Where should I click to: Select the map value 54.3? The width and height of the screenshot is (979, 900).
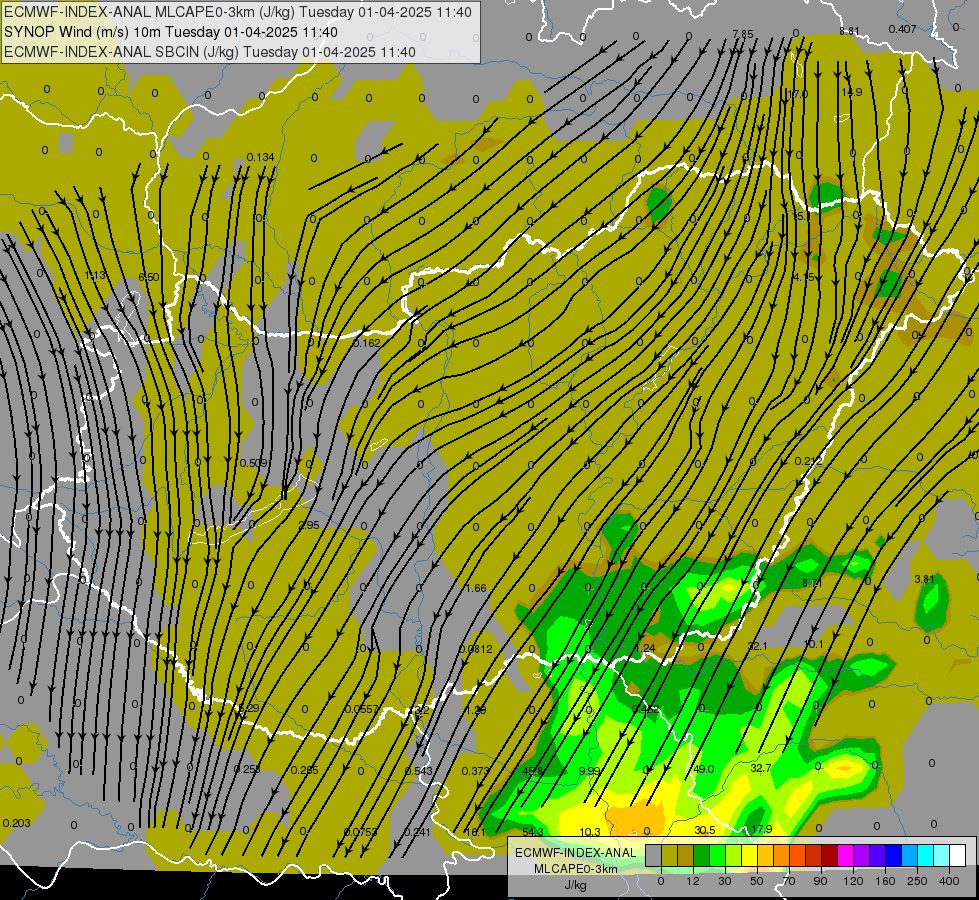533,832
